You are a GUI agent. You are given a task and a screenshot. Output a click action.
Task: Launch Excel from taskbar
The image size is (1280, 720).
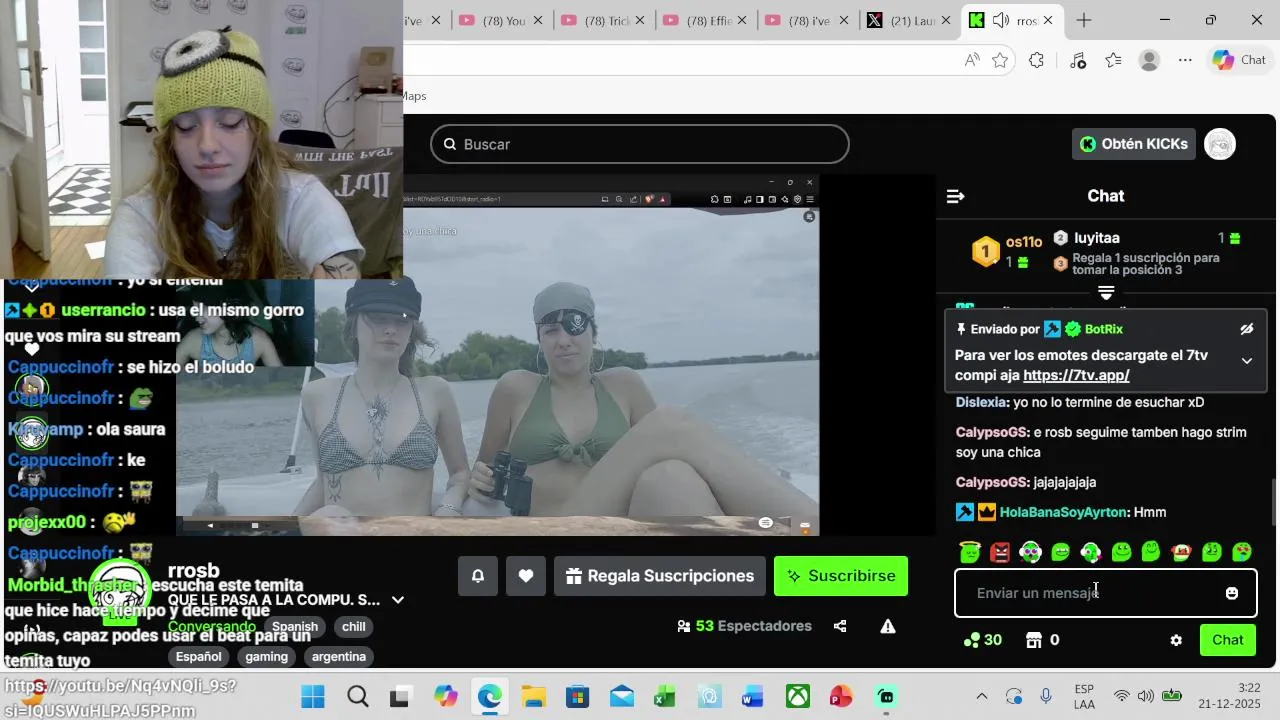point(665,696)
